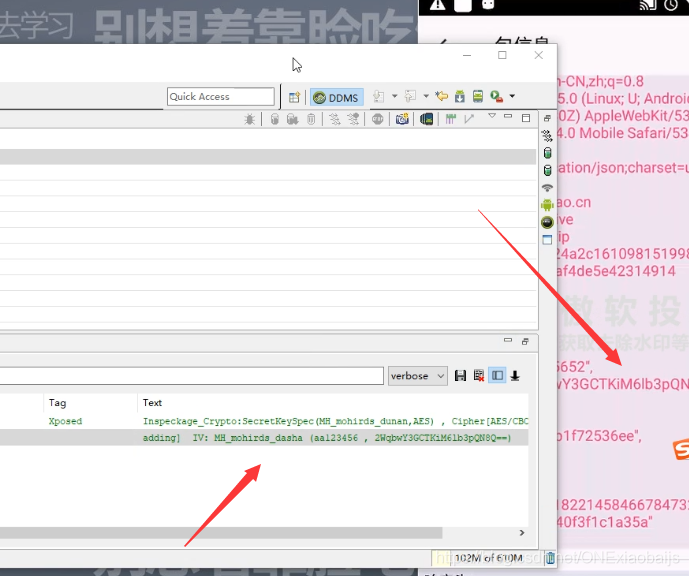This screenshot has height=576, width=689.
Task: Minimize the Devices view panel
Action: click(508, 116)
